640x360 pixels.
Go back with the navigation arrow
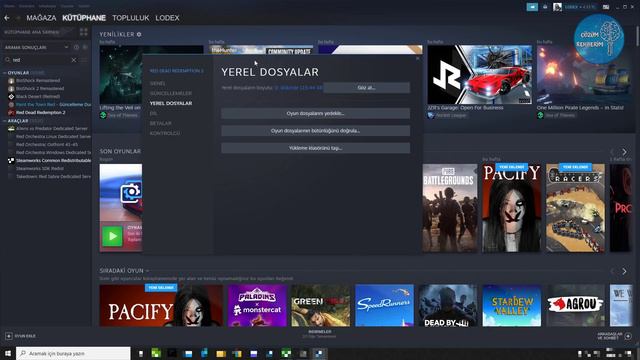[7, 18]
